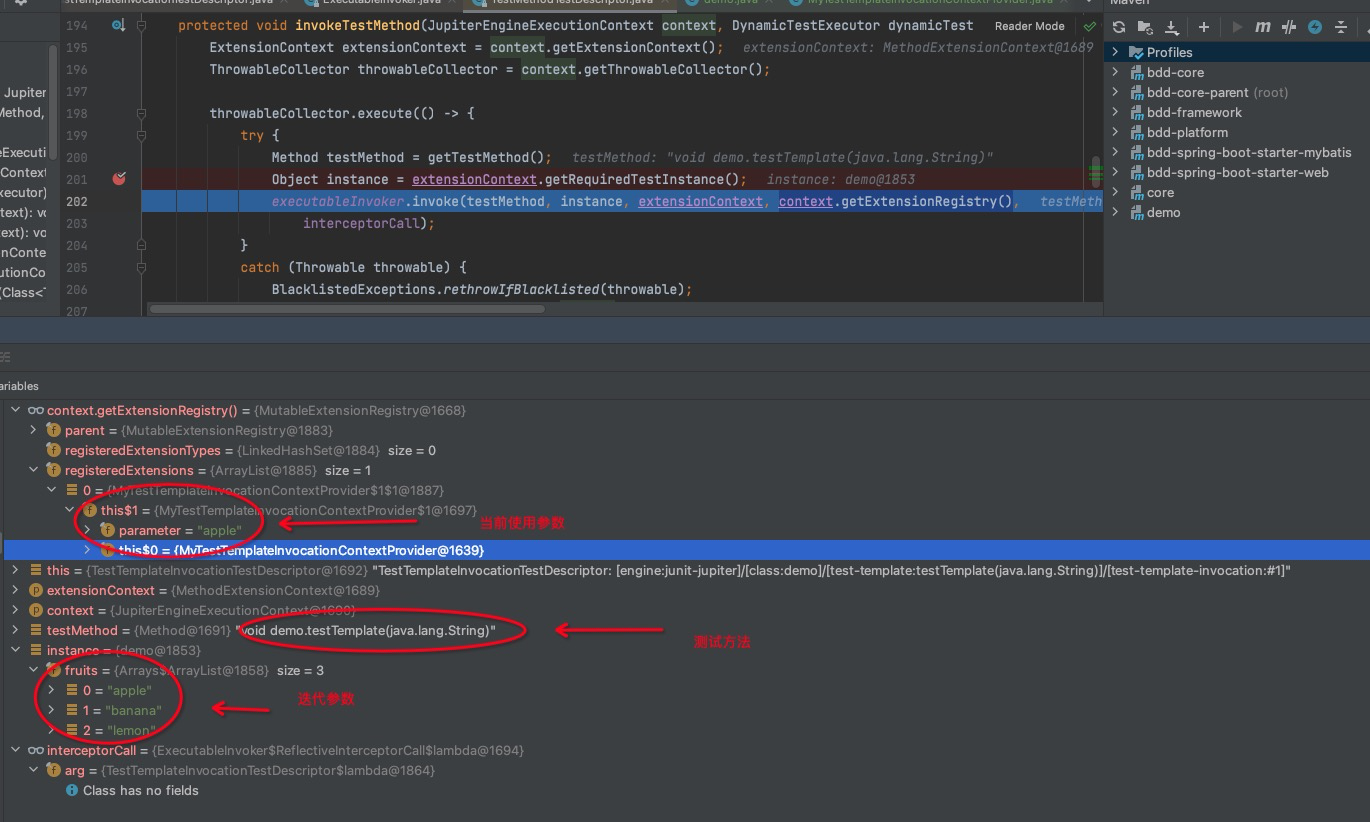The width and height of the screenshot is (1370, 822).
Task: Click the editor's horizontal scrollbar
Action: (x=348, y=309)
